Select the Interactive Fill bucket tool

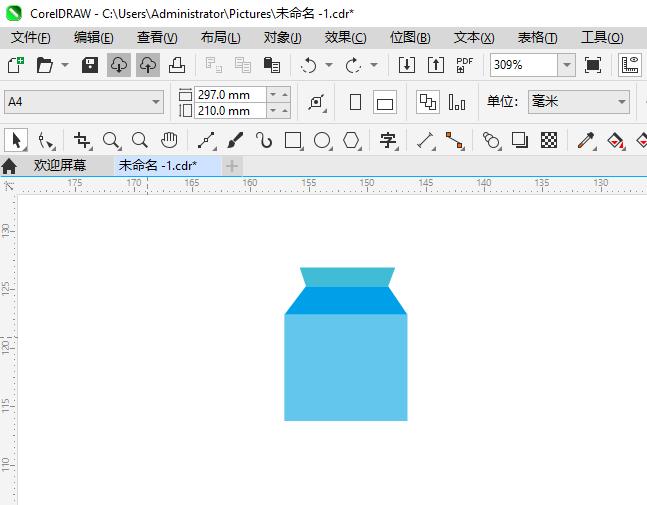click(x=615, y=140)
